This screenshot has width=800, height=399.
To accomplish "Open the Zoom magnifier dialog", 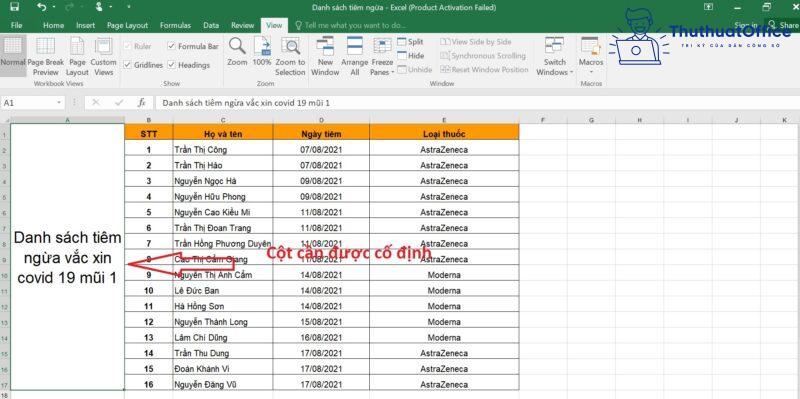I will click(237, 52).
